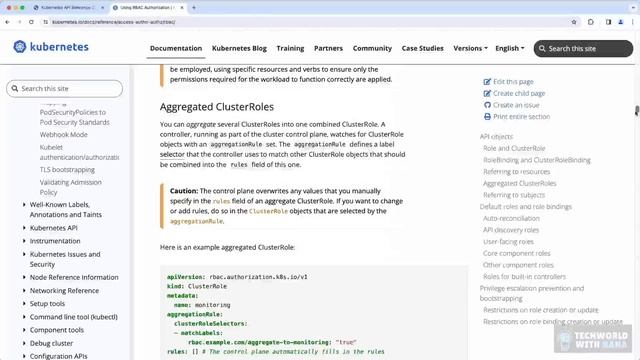Click the browser forward arrow

(19, 22)
